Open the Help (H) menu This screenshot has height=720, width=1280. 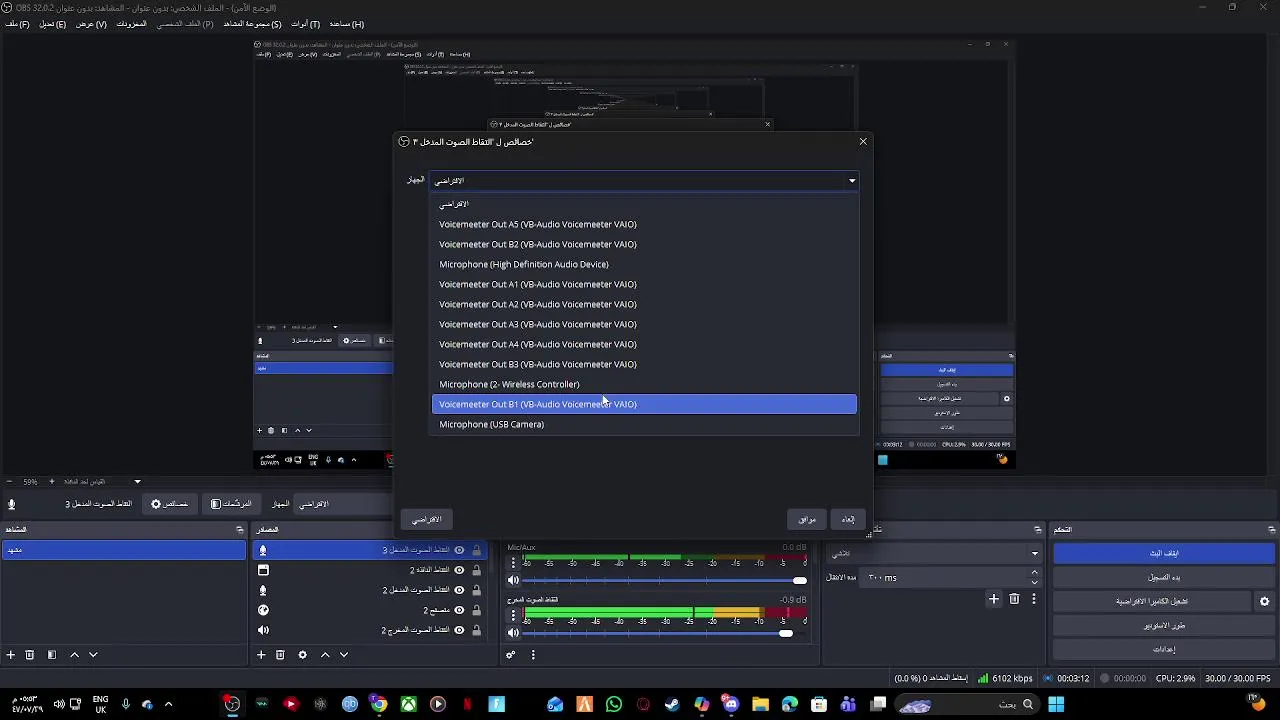click(x=347, y=24)
